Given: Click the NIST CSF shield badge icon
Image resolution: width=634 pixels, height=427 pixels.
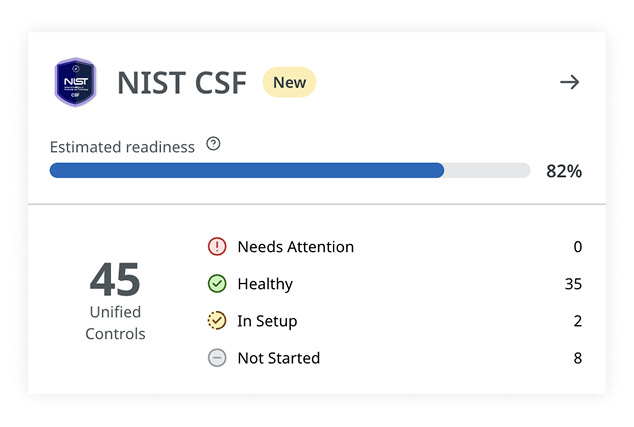Looking at the screenshot, I should [75, 82].
